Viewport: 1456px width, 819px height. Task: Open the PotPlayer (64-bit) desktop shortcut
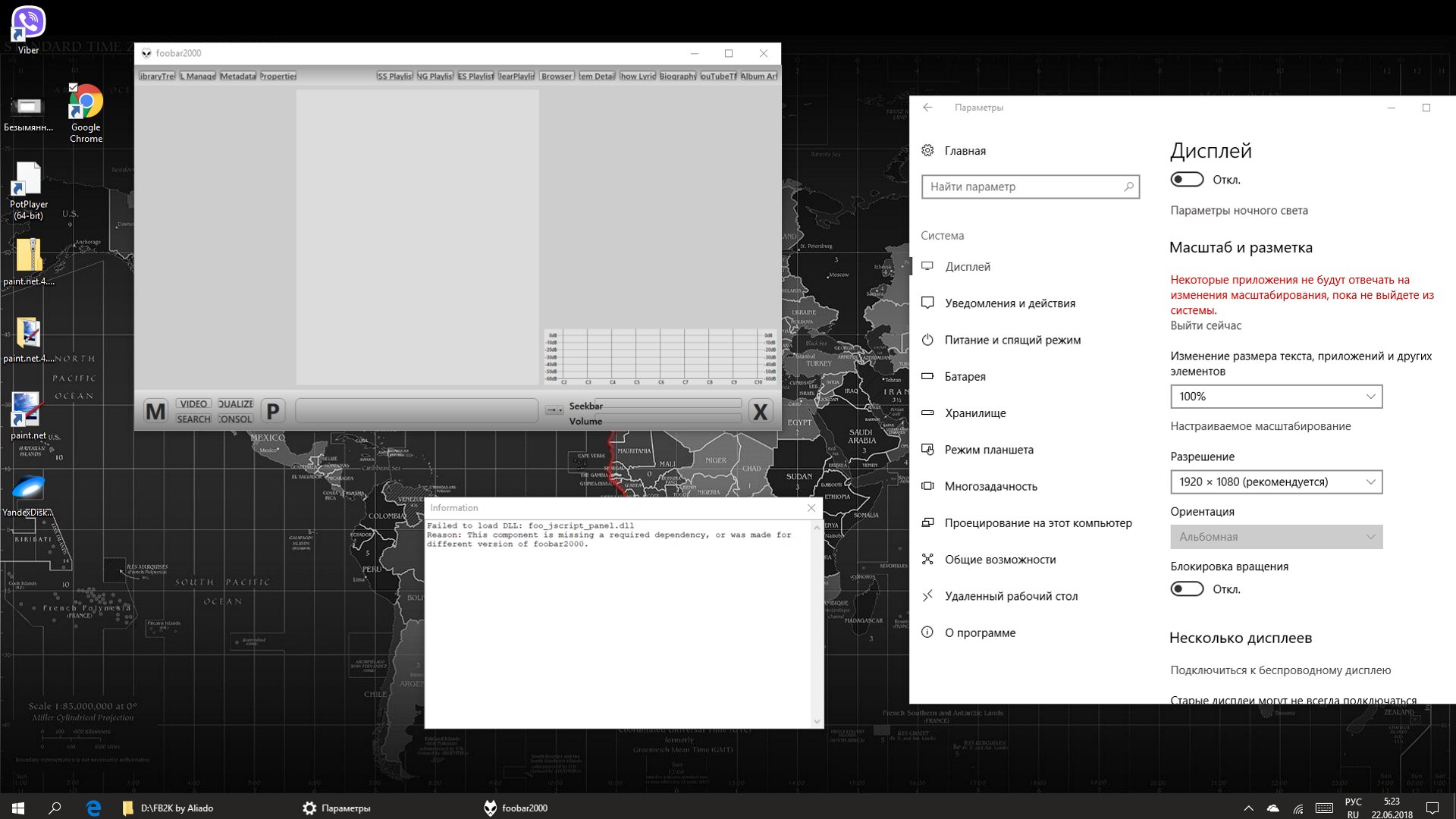tap(28, 191)
